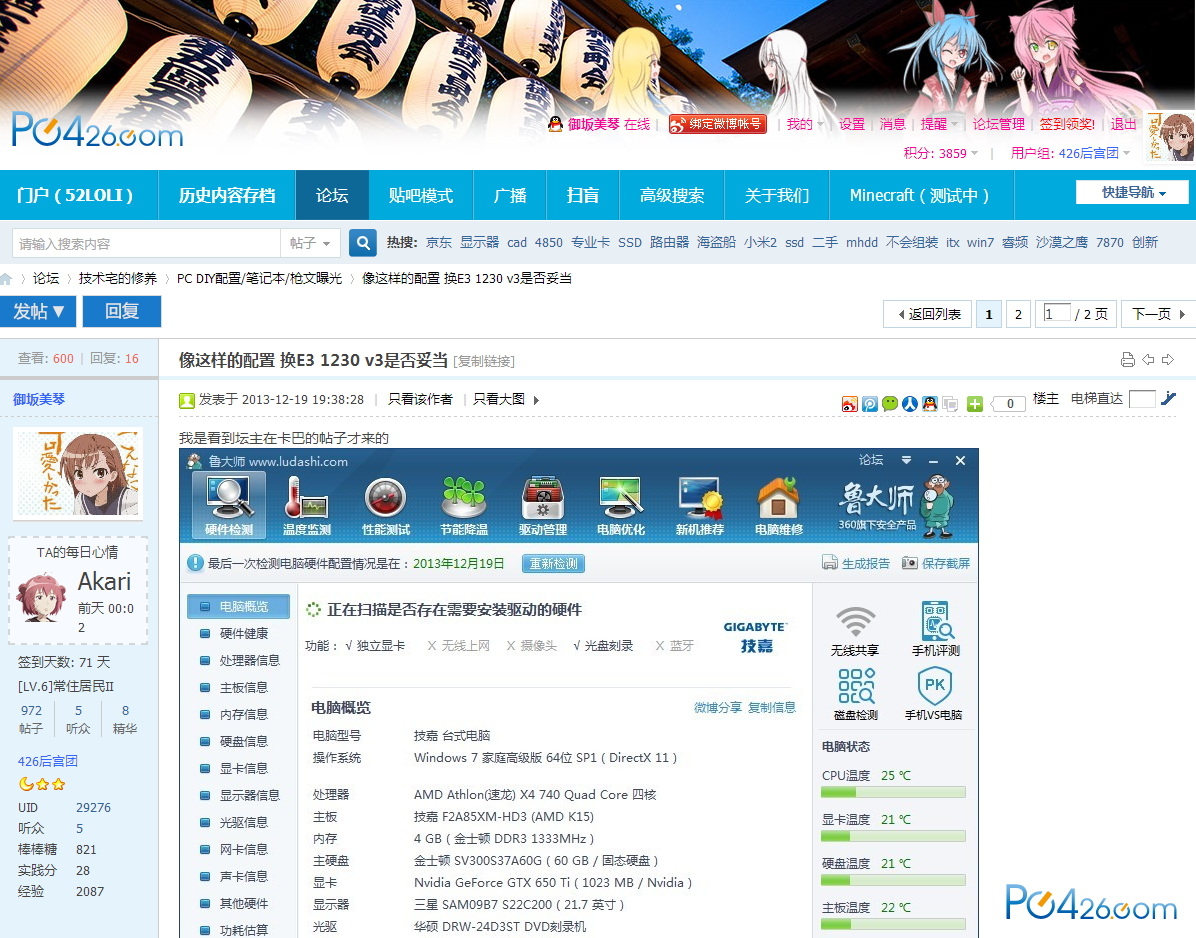Screen dimensions: 1196x938
Task: Click the grey copy share icon
Action: (950, 403)
